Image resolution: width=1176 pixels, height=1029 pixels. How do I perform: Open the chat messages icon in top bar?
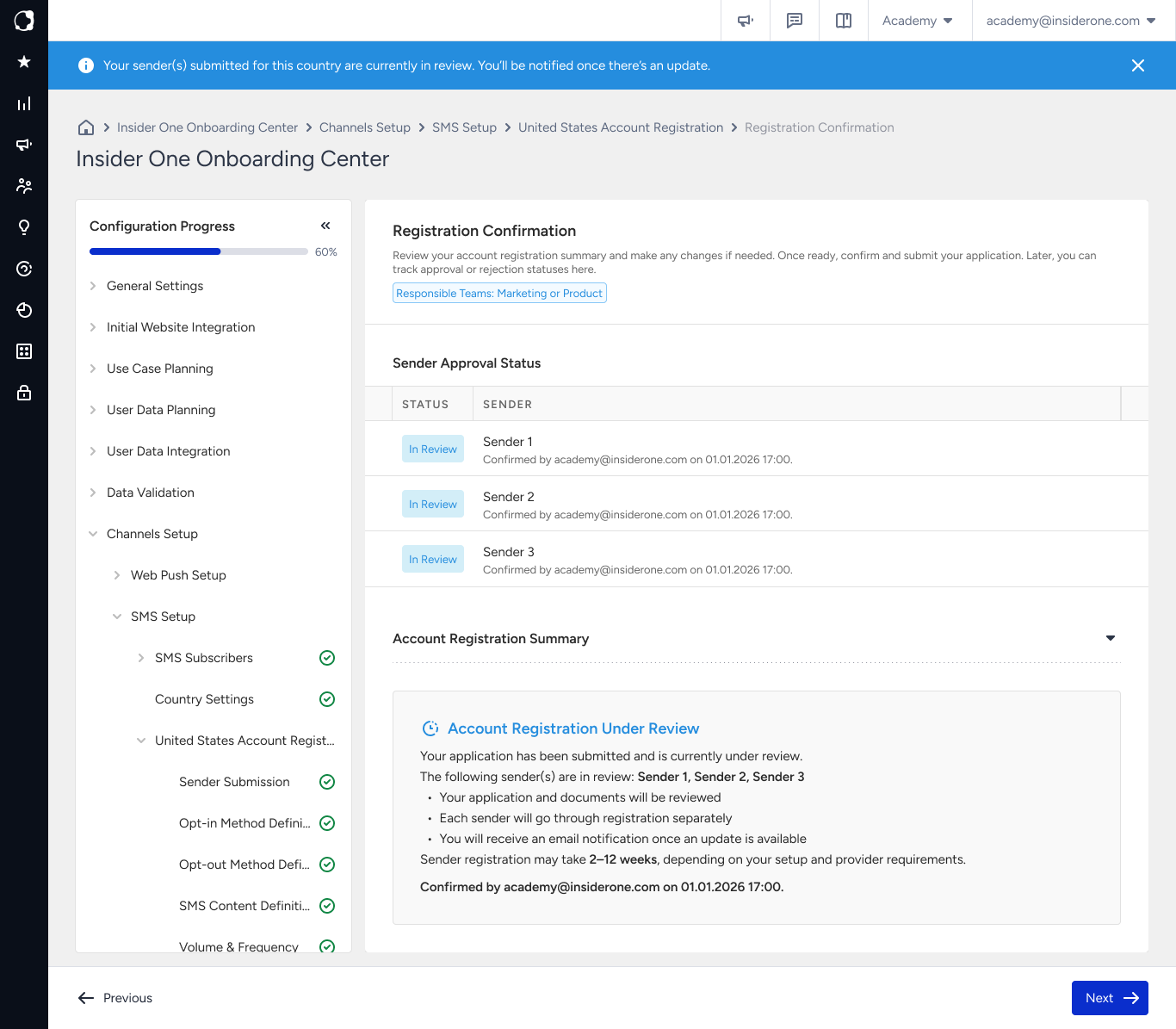(x=795, y=21)
